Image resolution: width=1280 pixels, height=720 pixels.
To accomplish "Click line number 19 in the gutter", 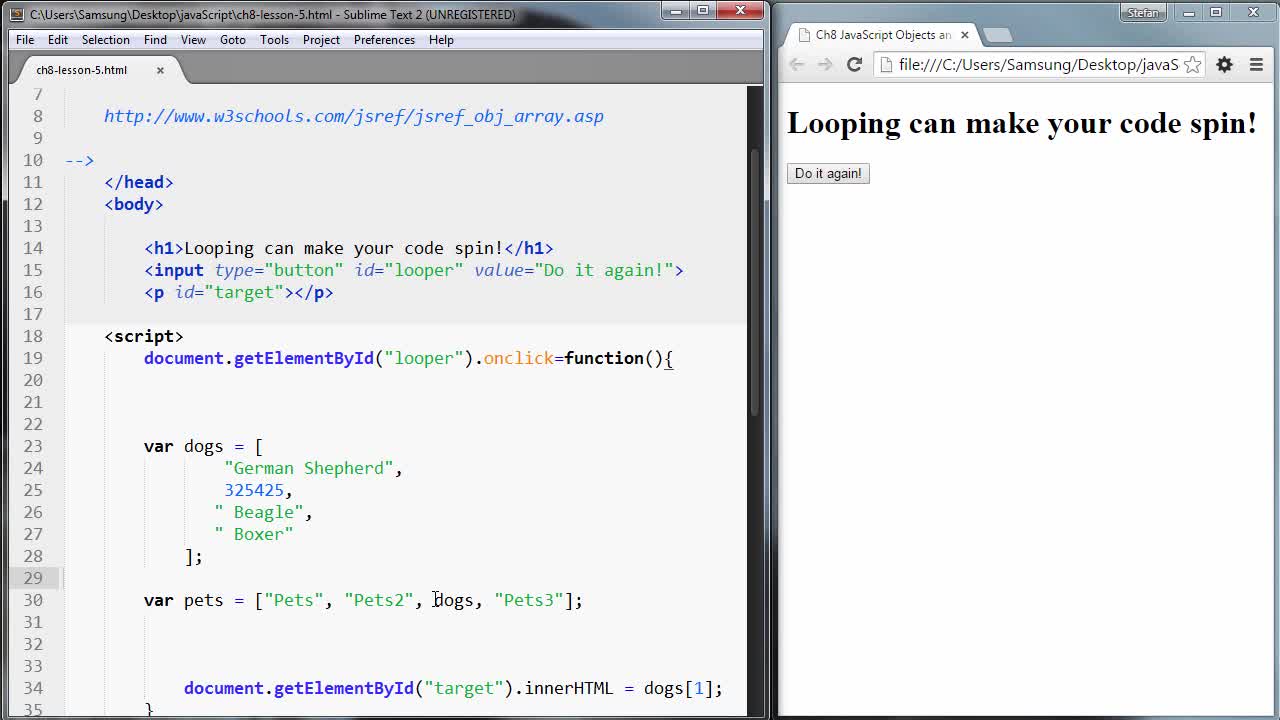I will pyautogui.click(x=33, y=358).
